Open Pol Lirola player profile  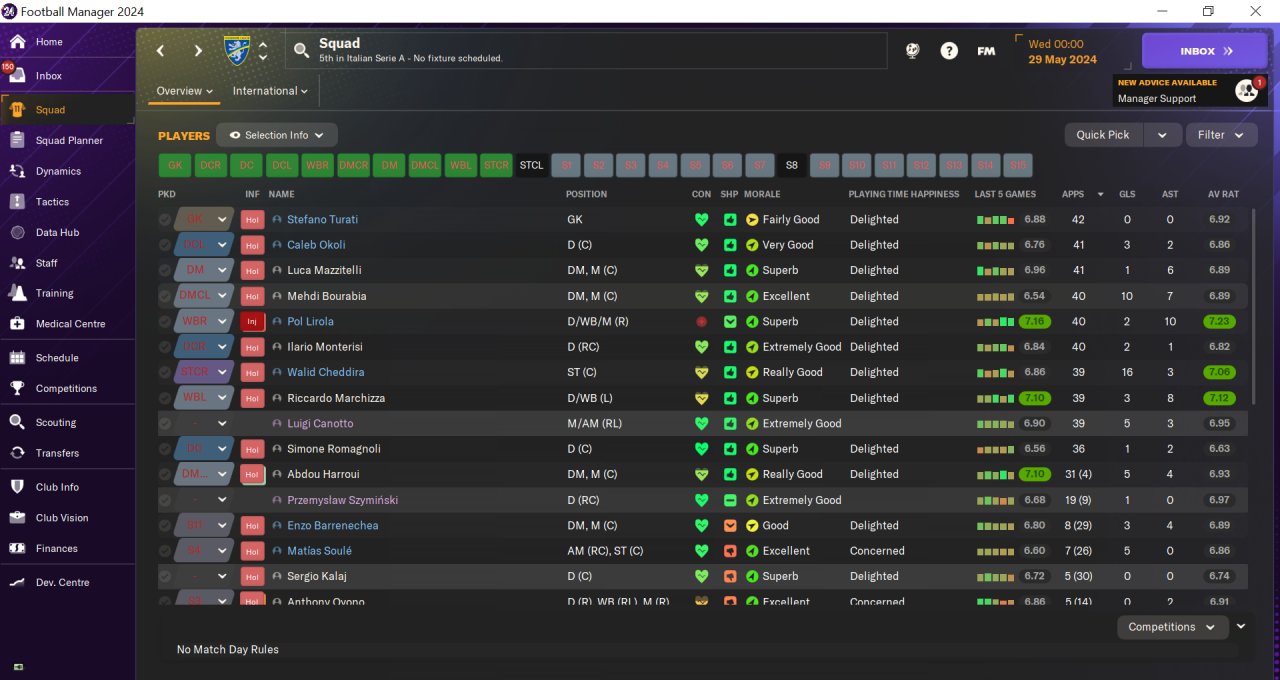(x=310, y=322)
